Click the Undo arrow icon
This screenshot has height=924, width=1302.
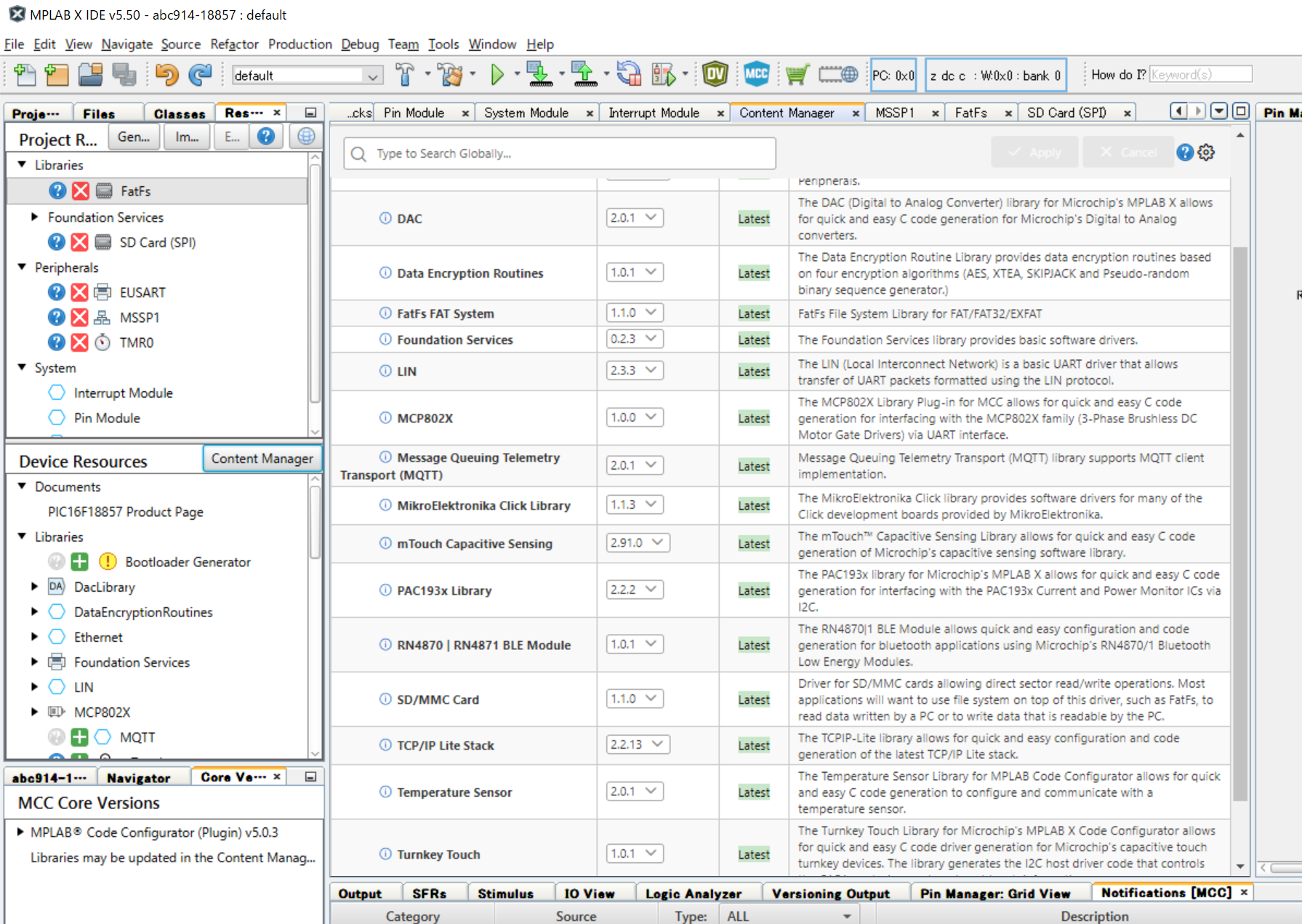(x=166, y=74)
